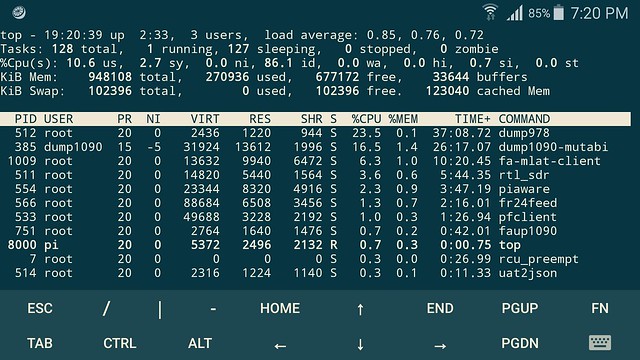The image size is (640, 360).
Task: Select the pfclient command
Action: click(527, 217)
